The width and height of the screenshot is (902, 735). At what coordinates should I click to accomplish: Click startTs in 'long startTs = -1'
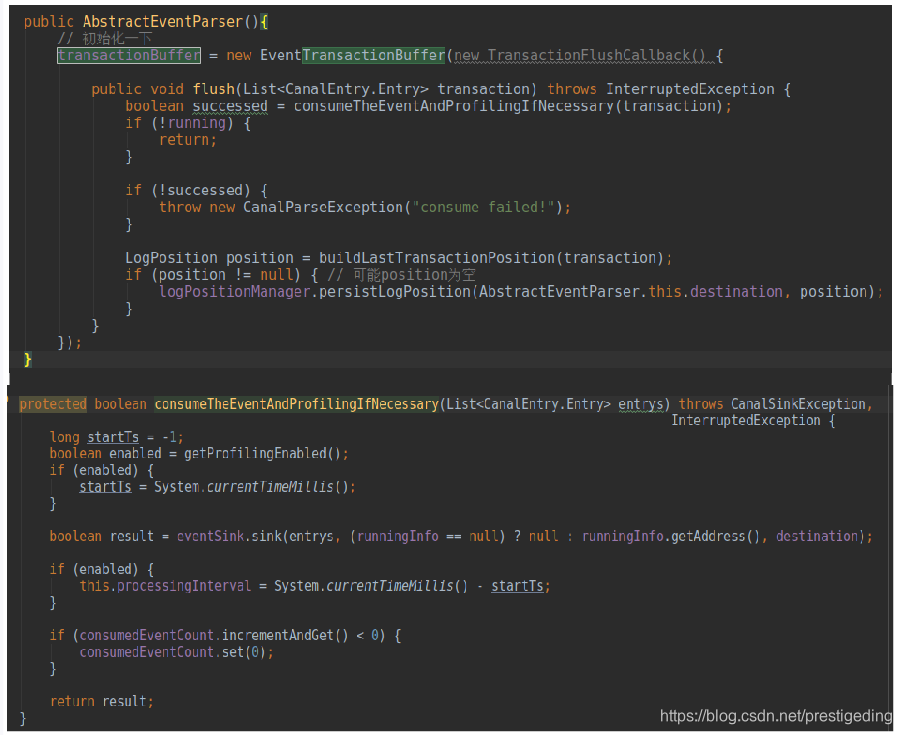(113, 437)
